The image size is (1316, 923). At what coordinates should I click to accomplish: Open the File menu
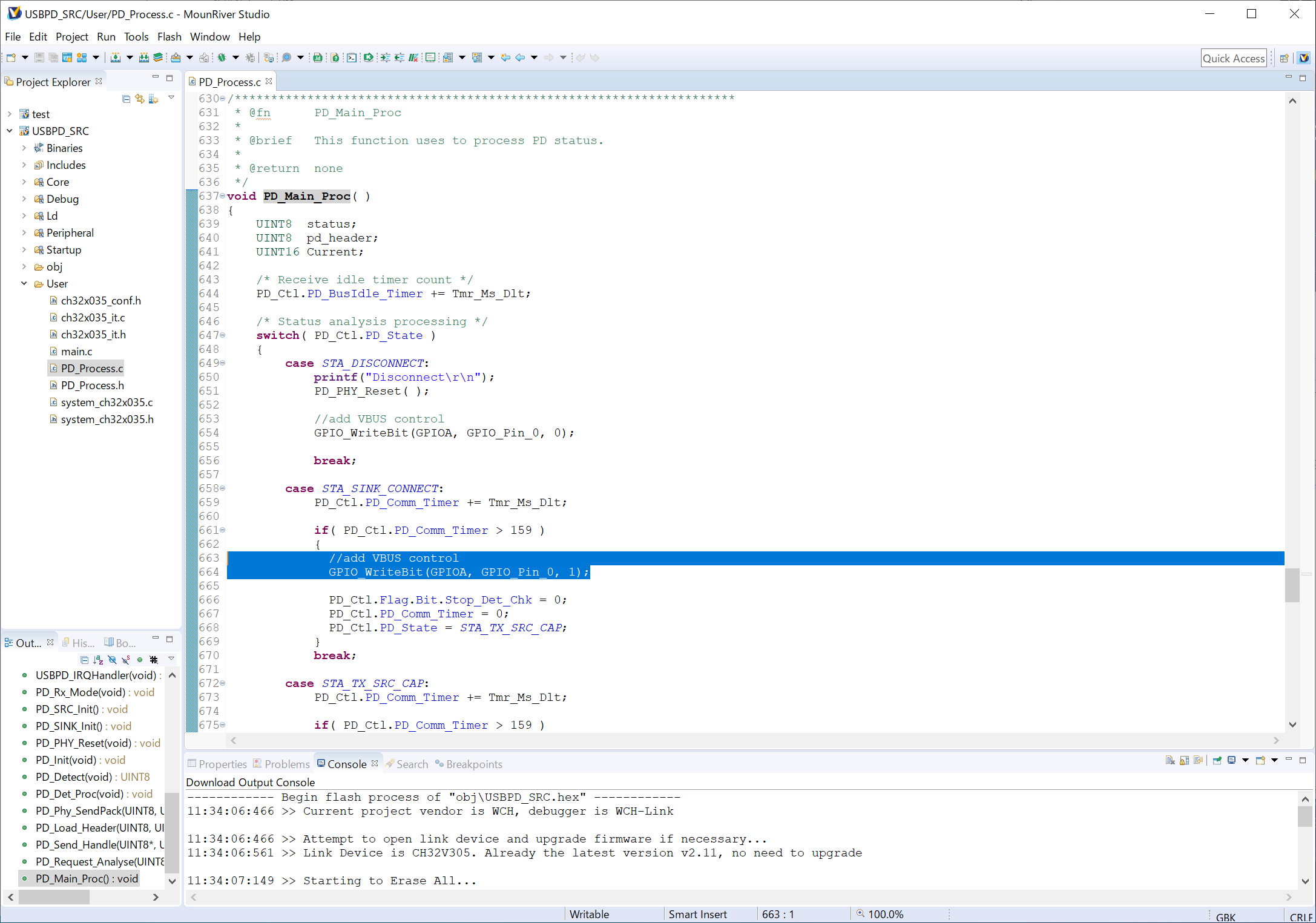pyautogui.click(x=13, y=36)
